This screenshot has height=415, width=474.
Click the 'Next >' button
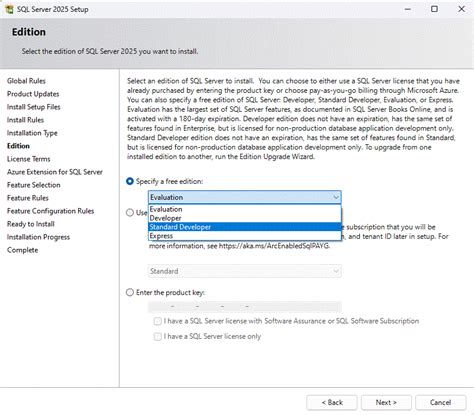[x=386, y=402]
